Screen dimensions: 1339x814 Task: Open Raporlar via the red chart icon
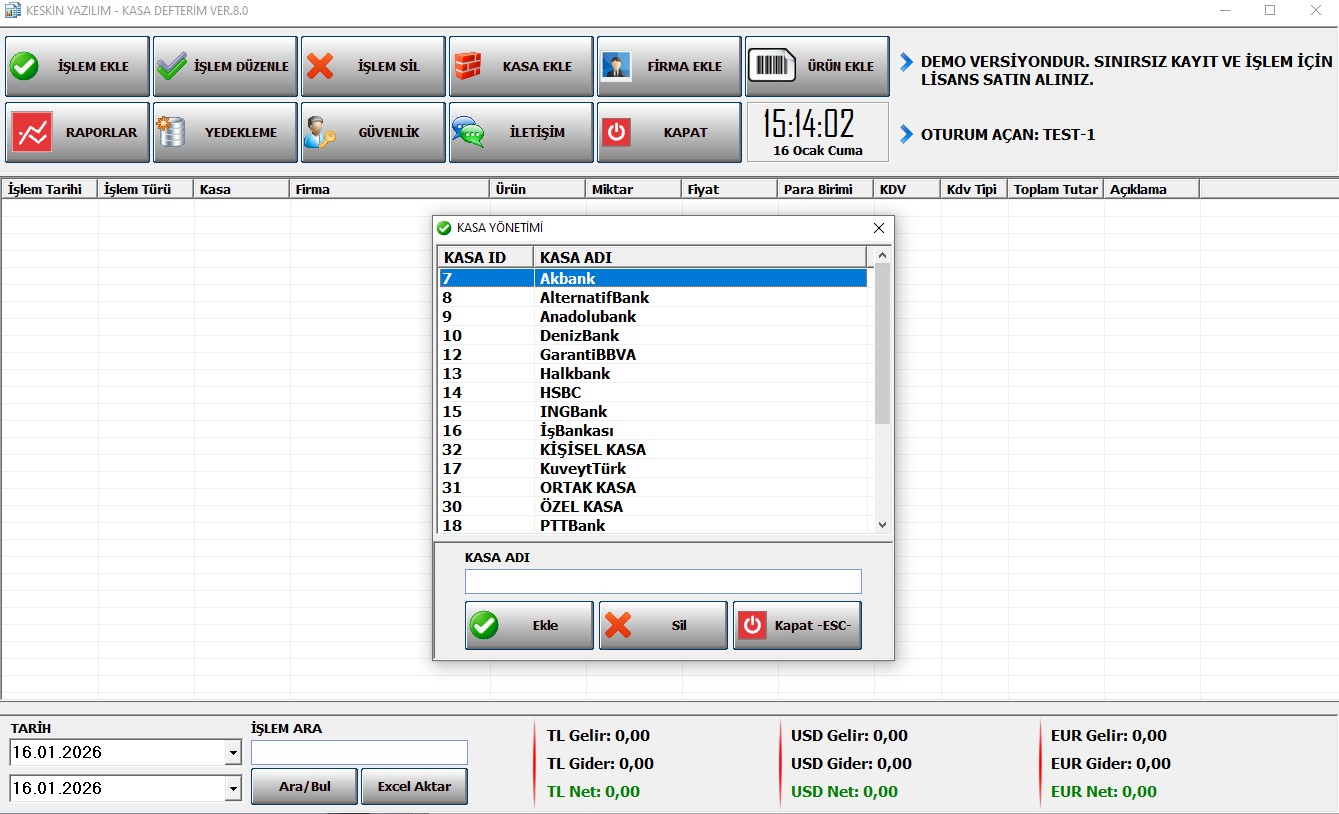(31, 132)
